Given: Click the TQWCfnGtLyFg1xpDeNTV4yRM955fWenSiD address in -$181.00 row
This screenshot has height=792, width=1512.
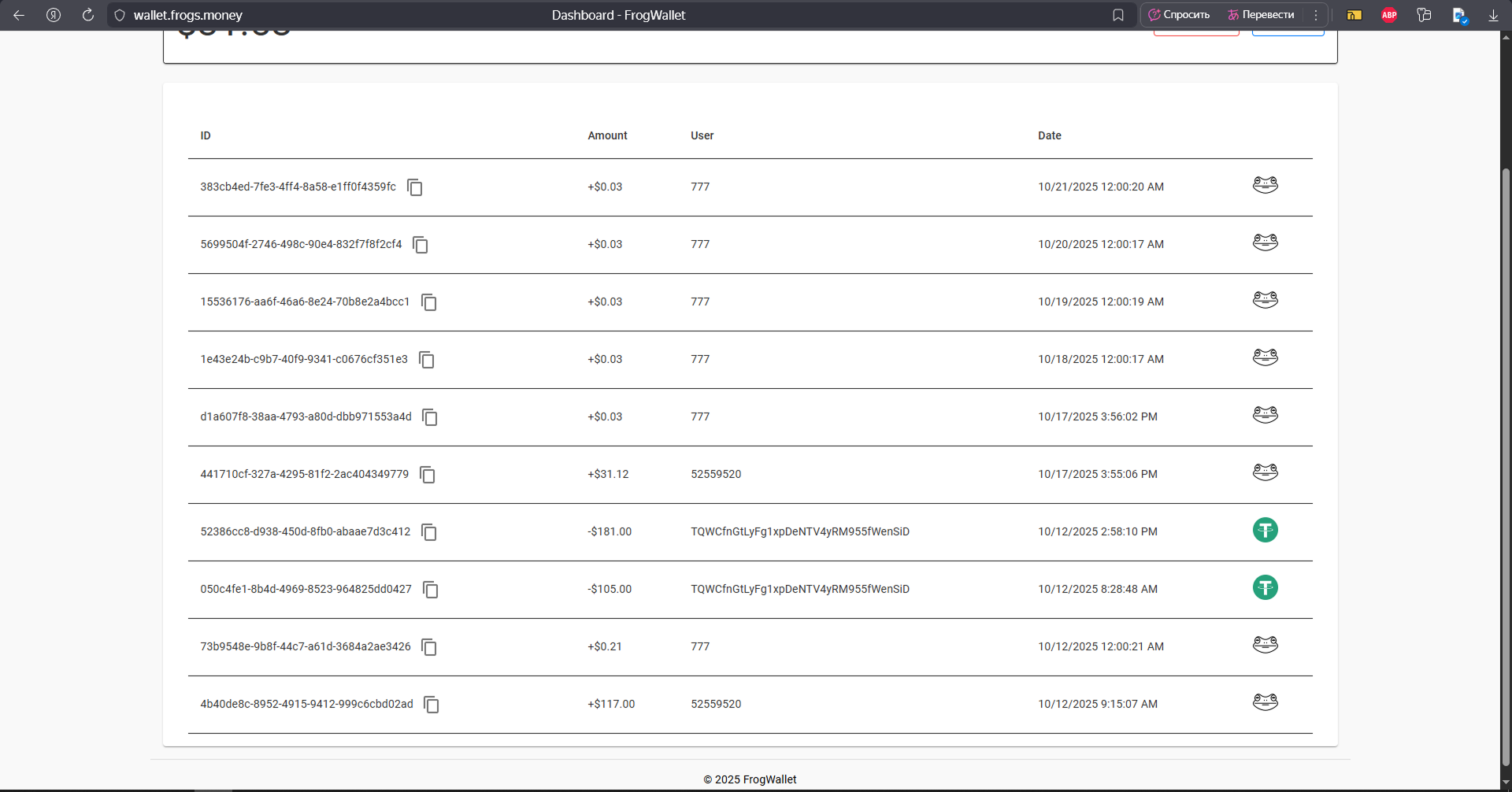Looking at the screenshot, I should point(799,531).
